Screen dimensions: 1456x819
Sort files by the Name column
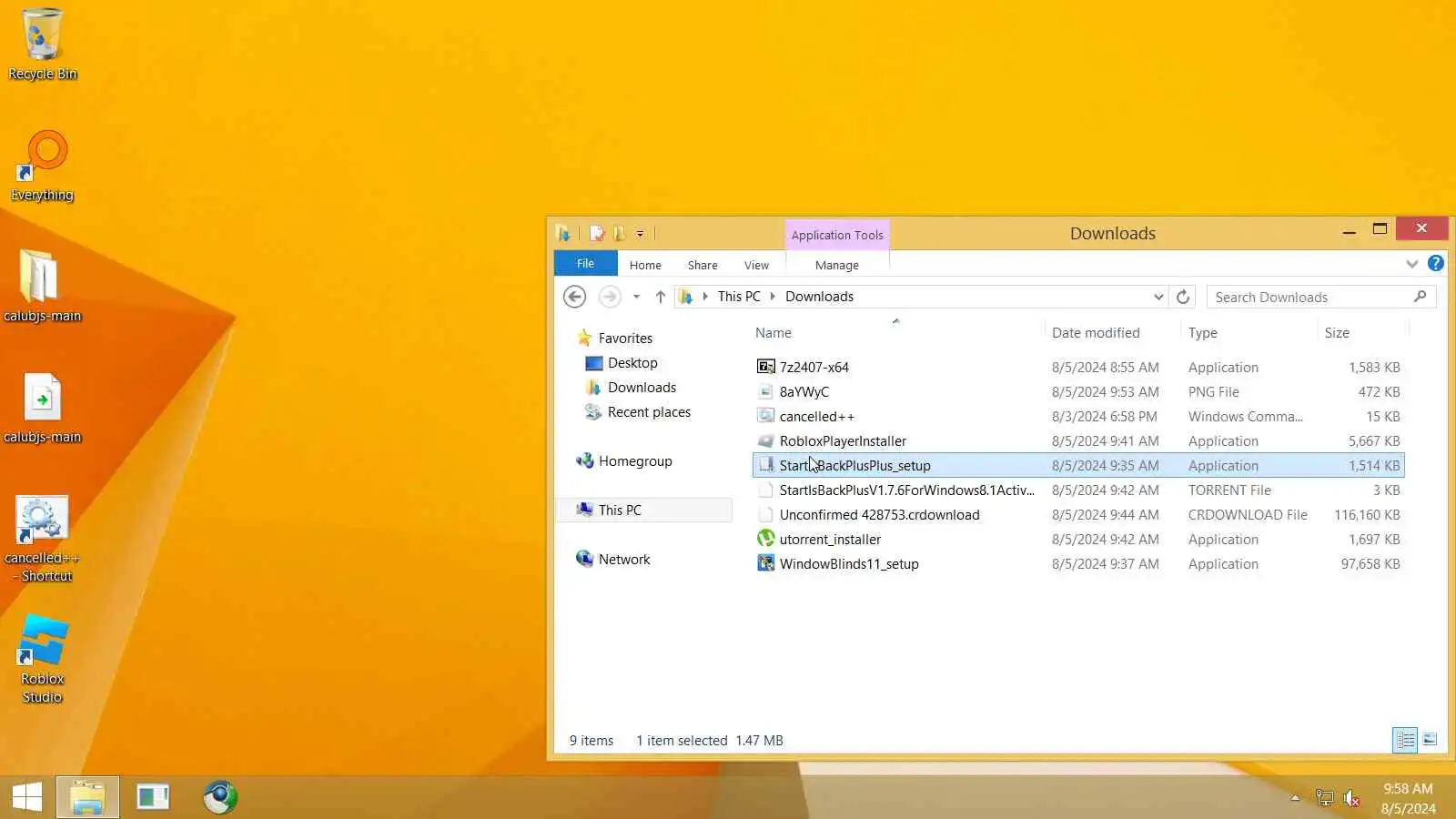(x=773, y=333)
